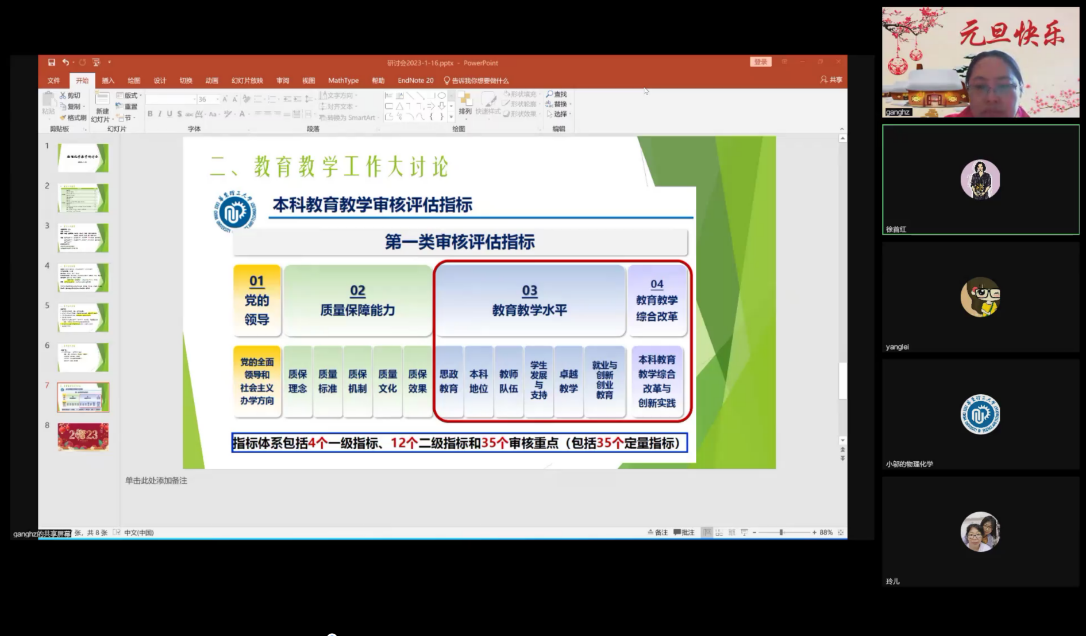Click the Save icon in quick access toolbar
This screenshot has width=1086, height=636.
[52, 62]
